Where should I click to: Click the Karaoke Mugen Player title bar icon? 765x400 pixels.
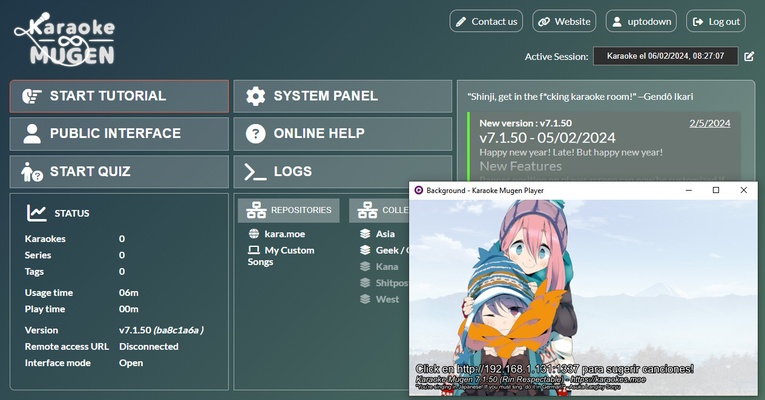419,190
